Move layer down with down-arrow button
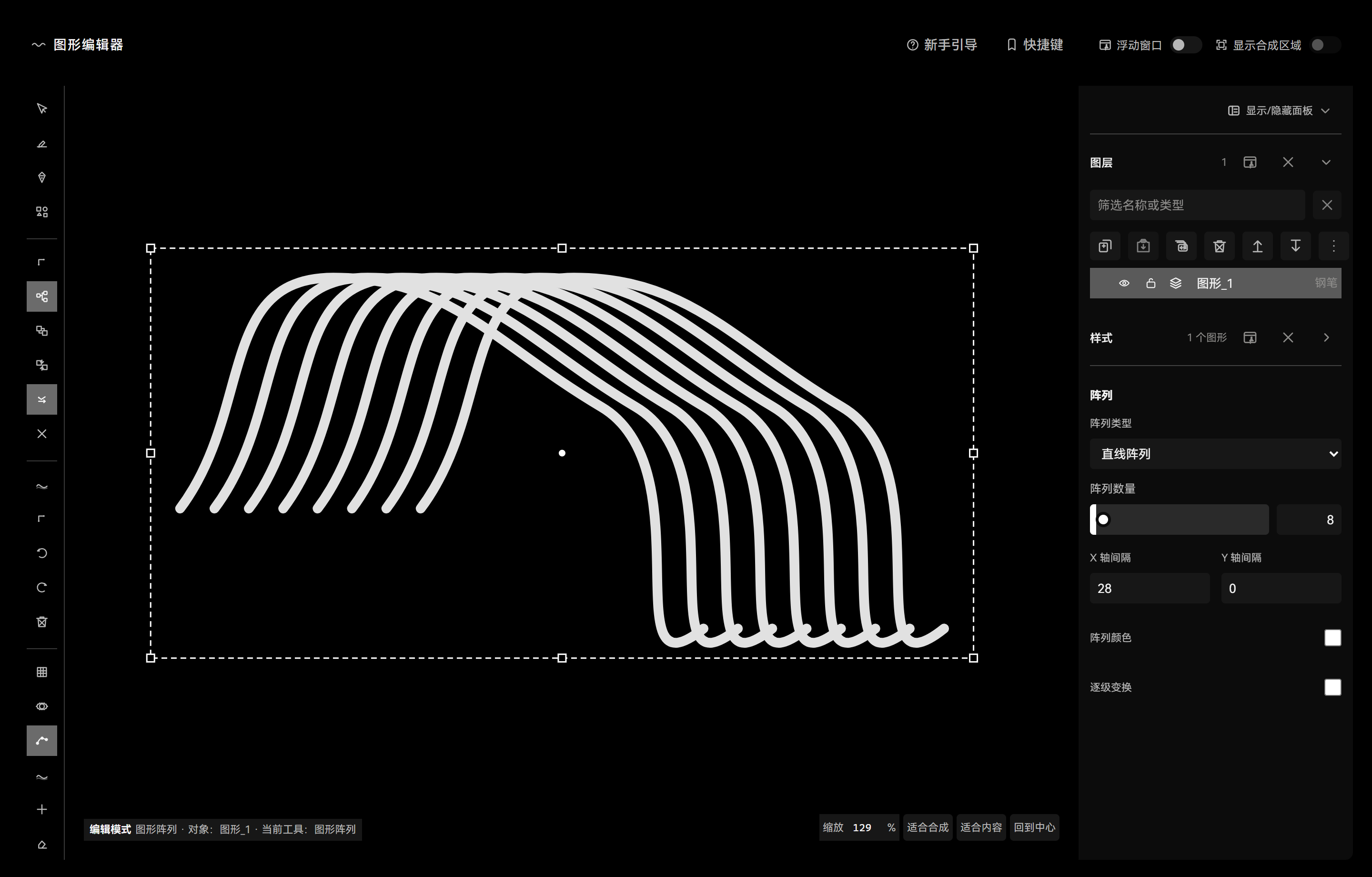Image resolution: width=1372 pixels, height=877 pixels. pyautogui.click(x=1296, y=246)
